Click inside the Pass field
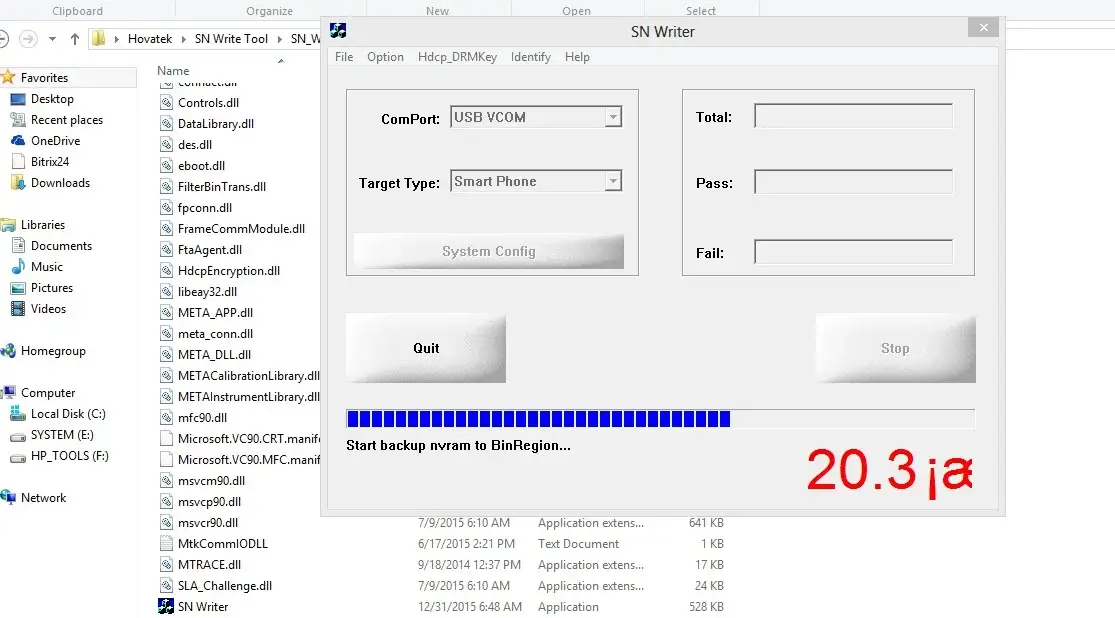The image size is (1115, 618). click(852, 183)
